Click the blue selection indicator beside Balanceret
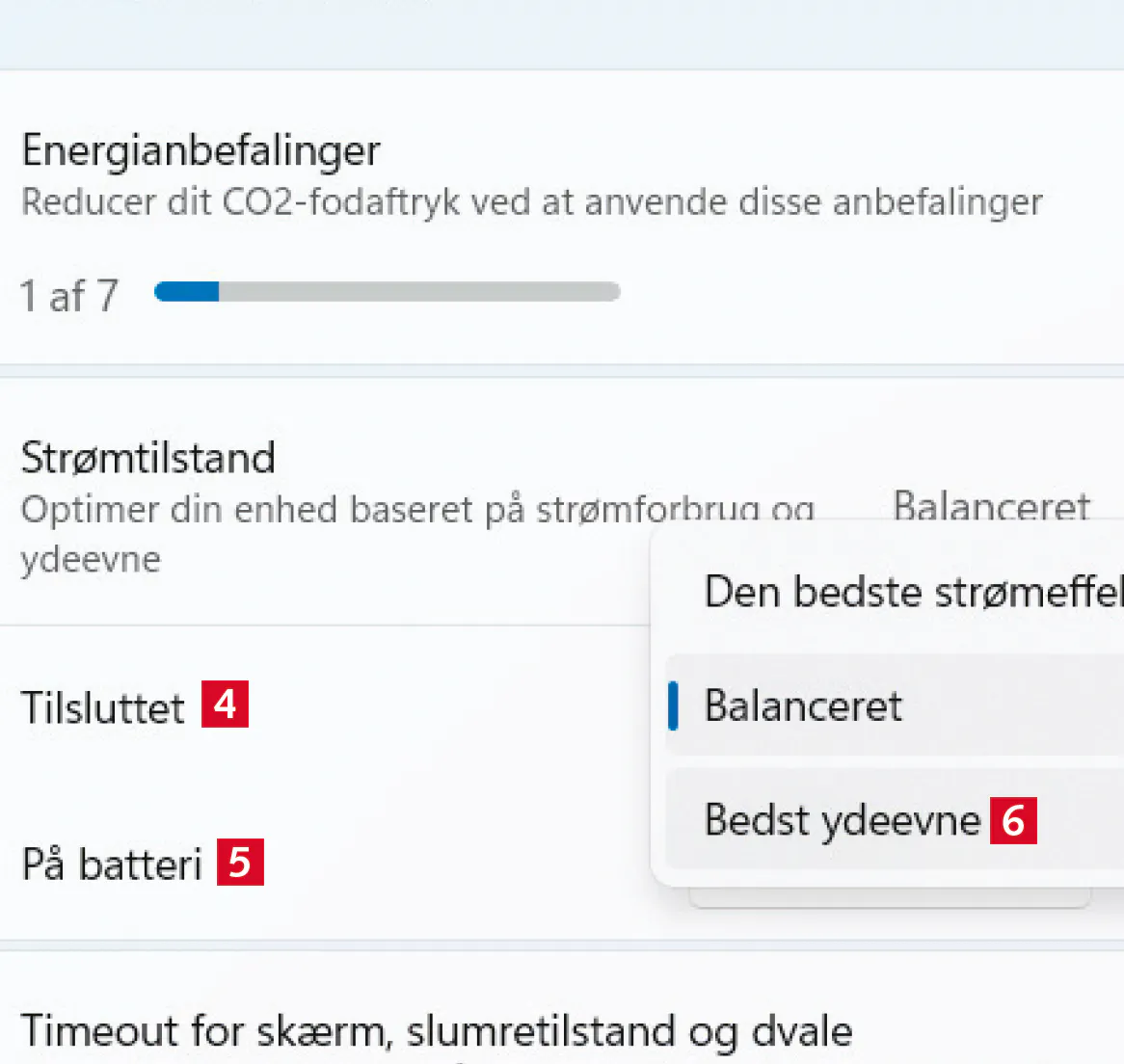The image size is (1124, 1064). (x=673, y=705)
